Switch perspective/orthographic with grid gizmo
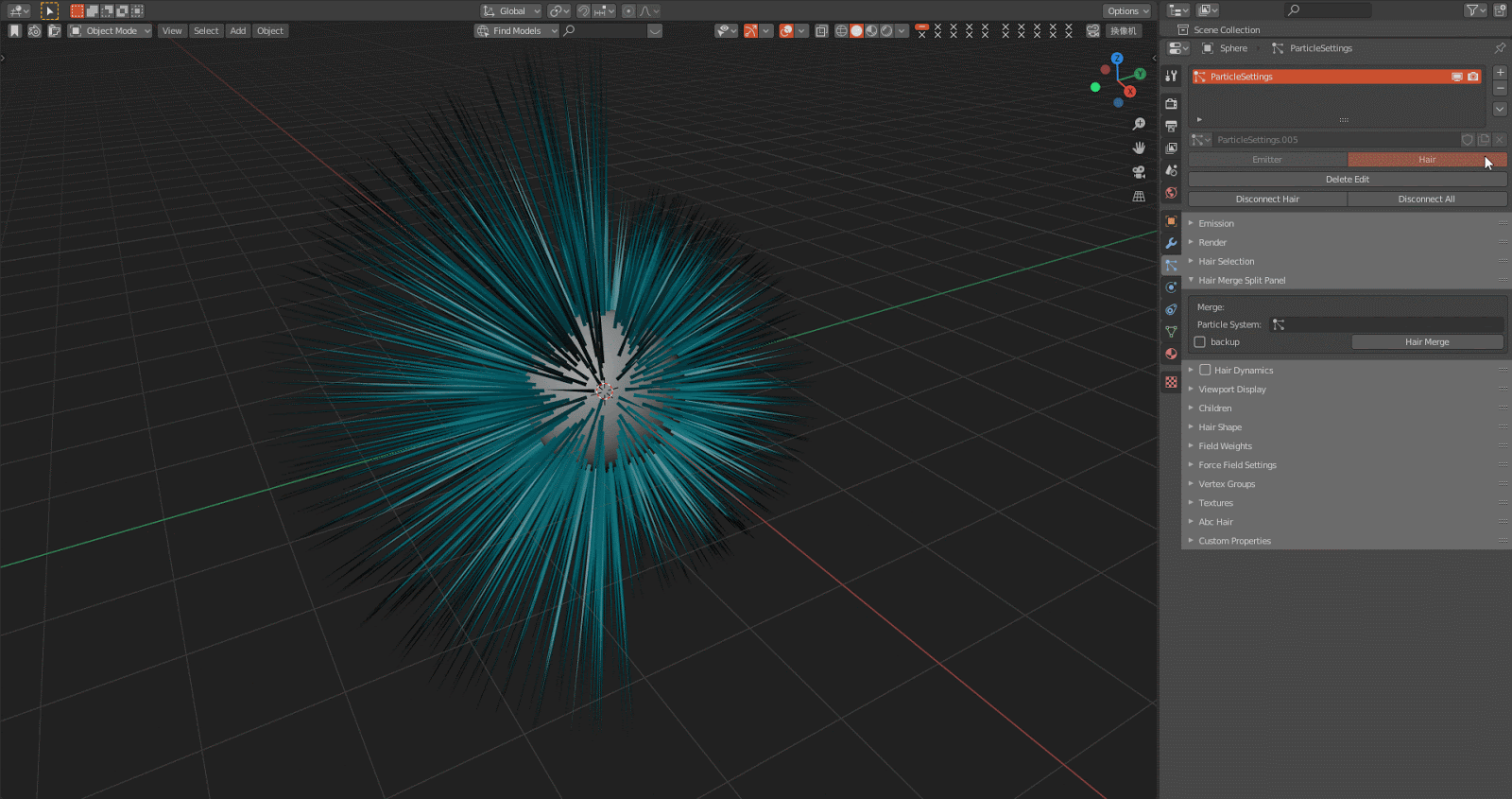 pos(1139,197)
